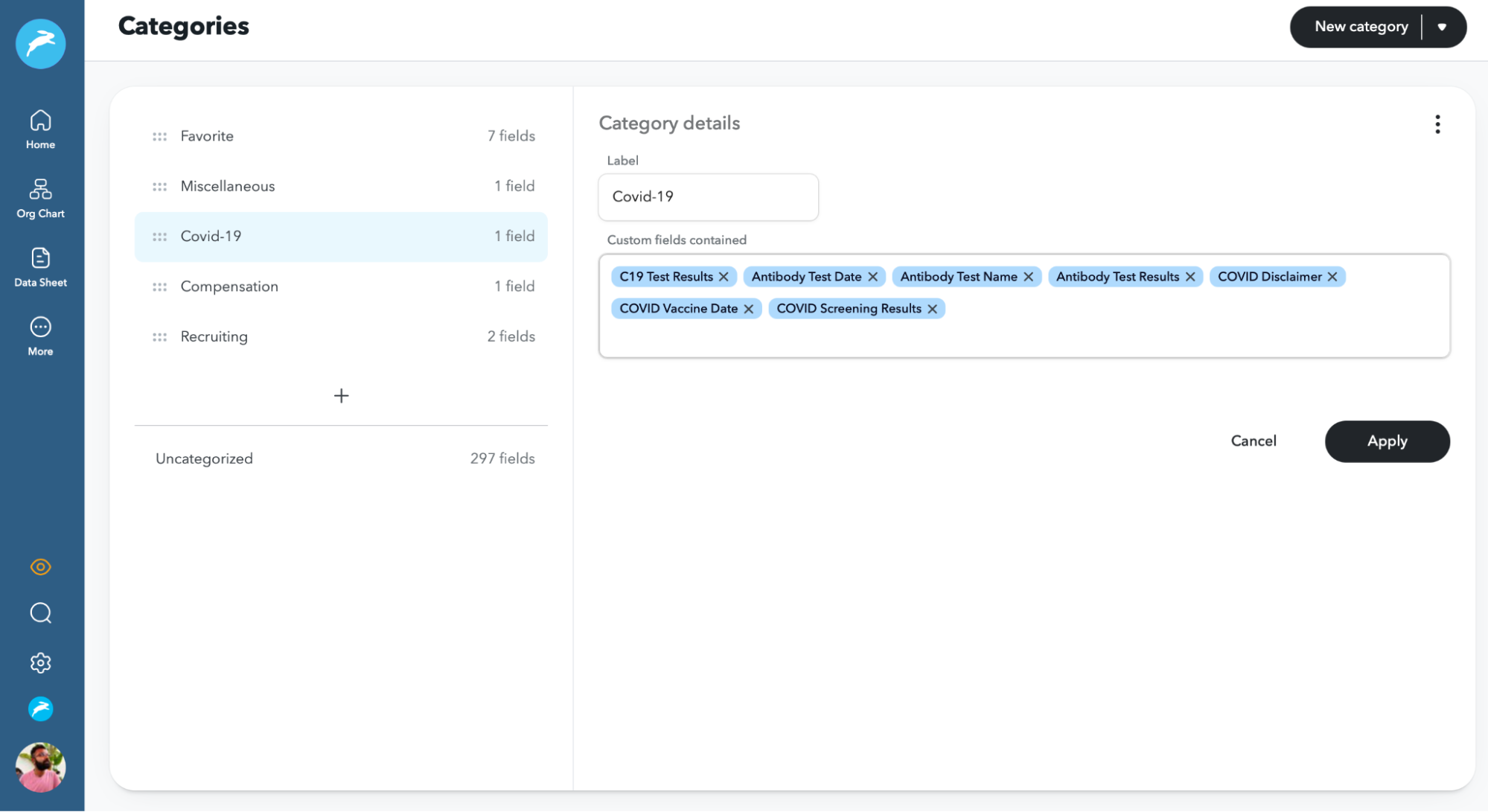This screenshot has height=812, width=1488.
Task: Click the Apply button
Action: tap(1387, 441)
